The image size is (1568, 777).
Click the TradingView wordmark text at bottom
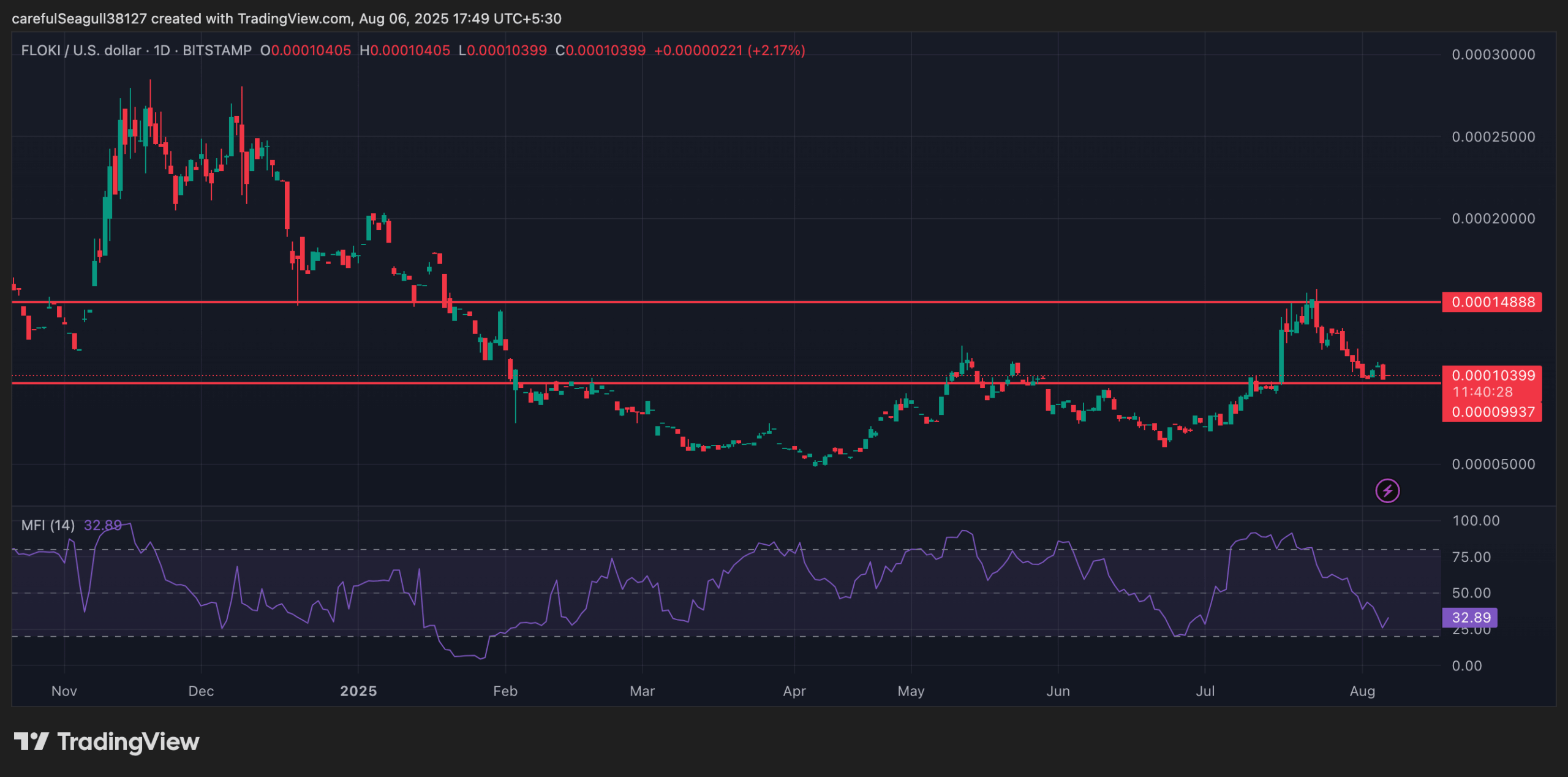pos(128,741)
